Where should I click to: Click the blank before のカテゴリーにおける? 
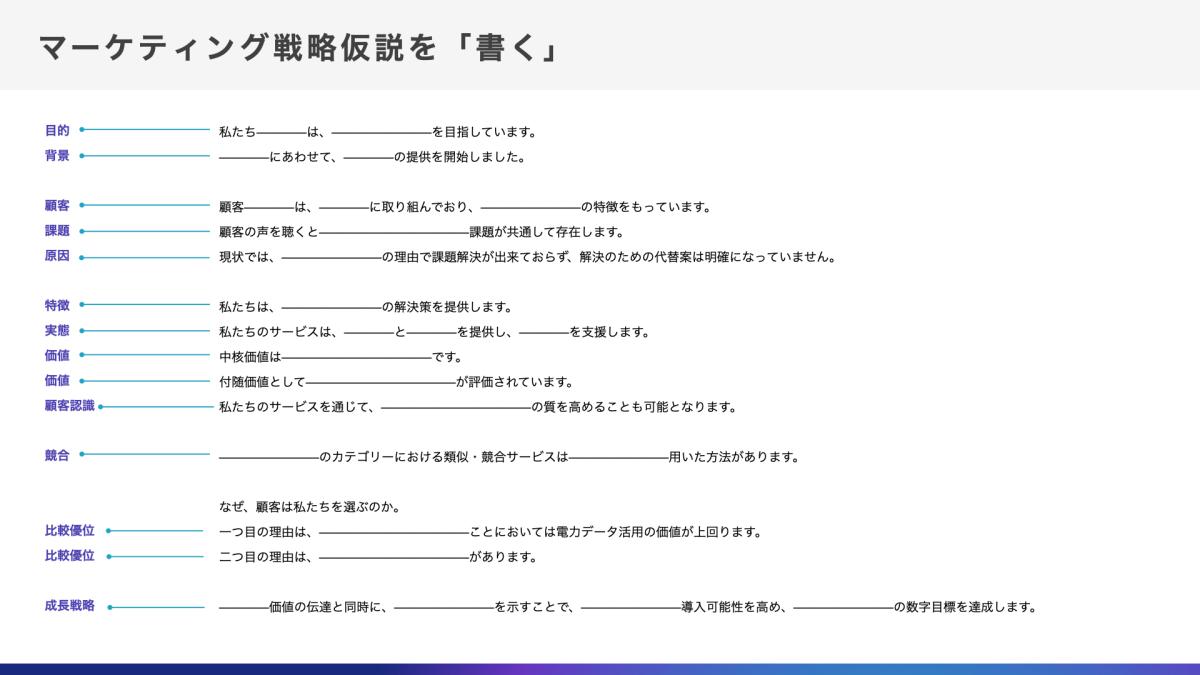(268, 458)
